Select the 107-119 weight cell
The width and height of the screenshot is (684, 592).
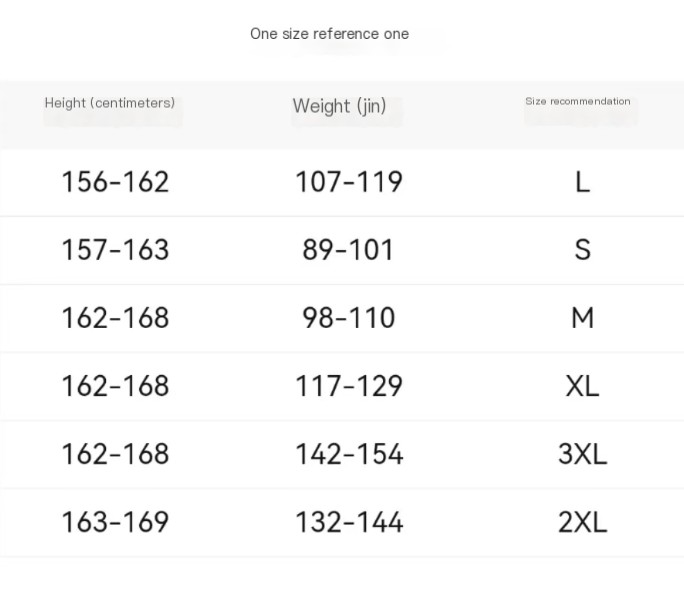[x=349, y=182]
